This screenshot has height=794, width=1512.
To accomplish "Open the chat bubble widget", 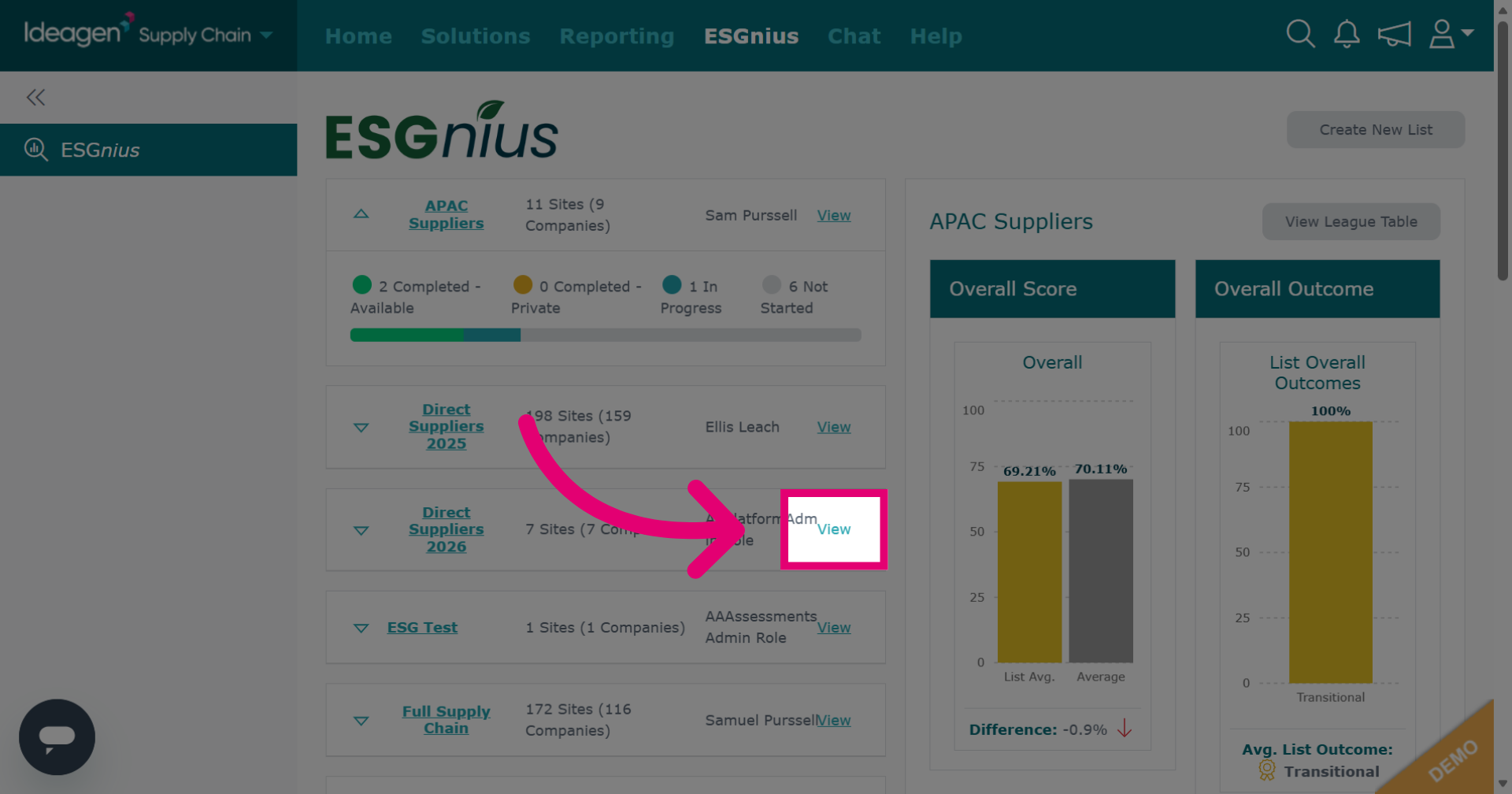I will coord(57,737).
